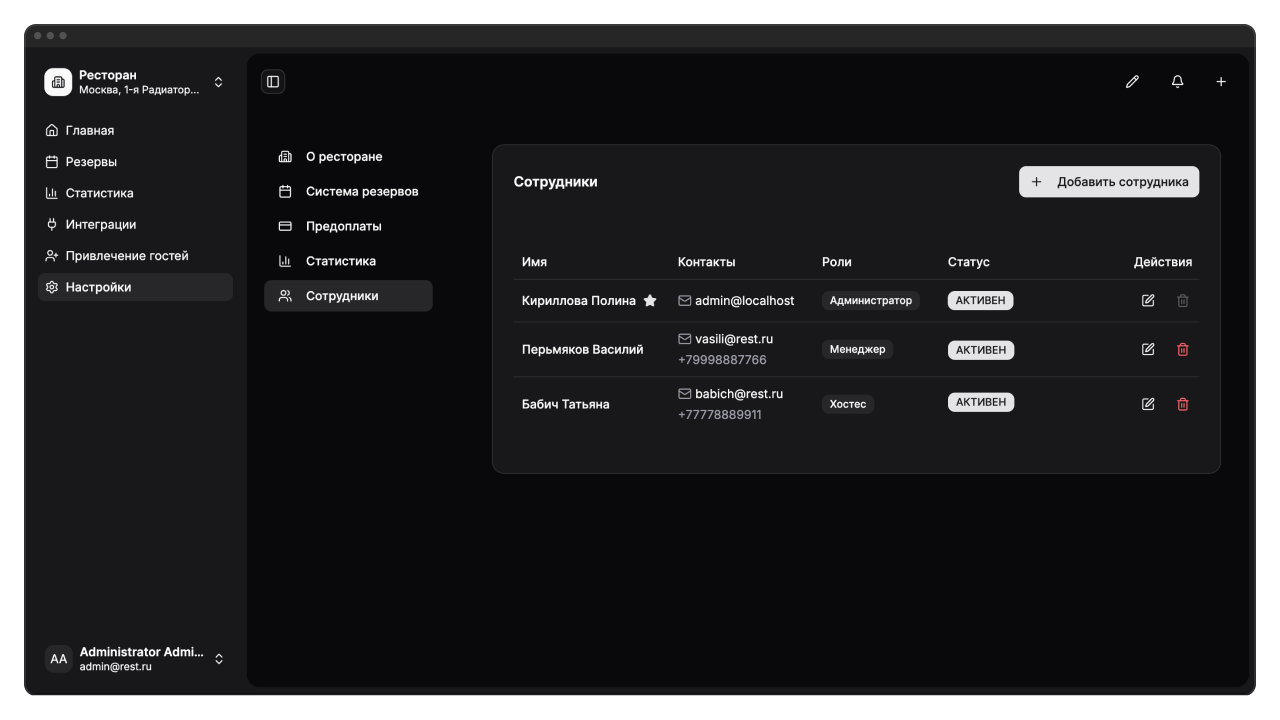Go to Главная in sidebar
The width and height of the screenshot is (1280, 720).
click(90, 130)
